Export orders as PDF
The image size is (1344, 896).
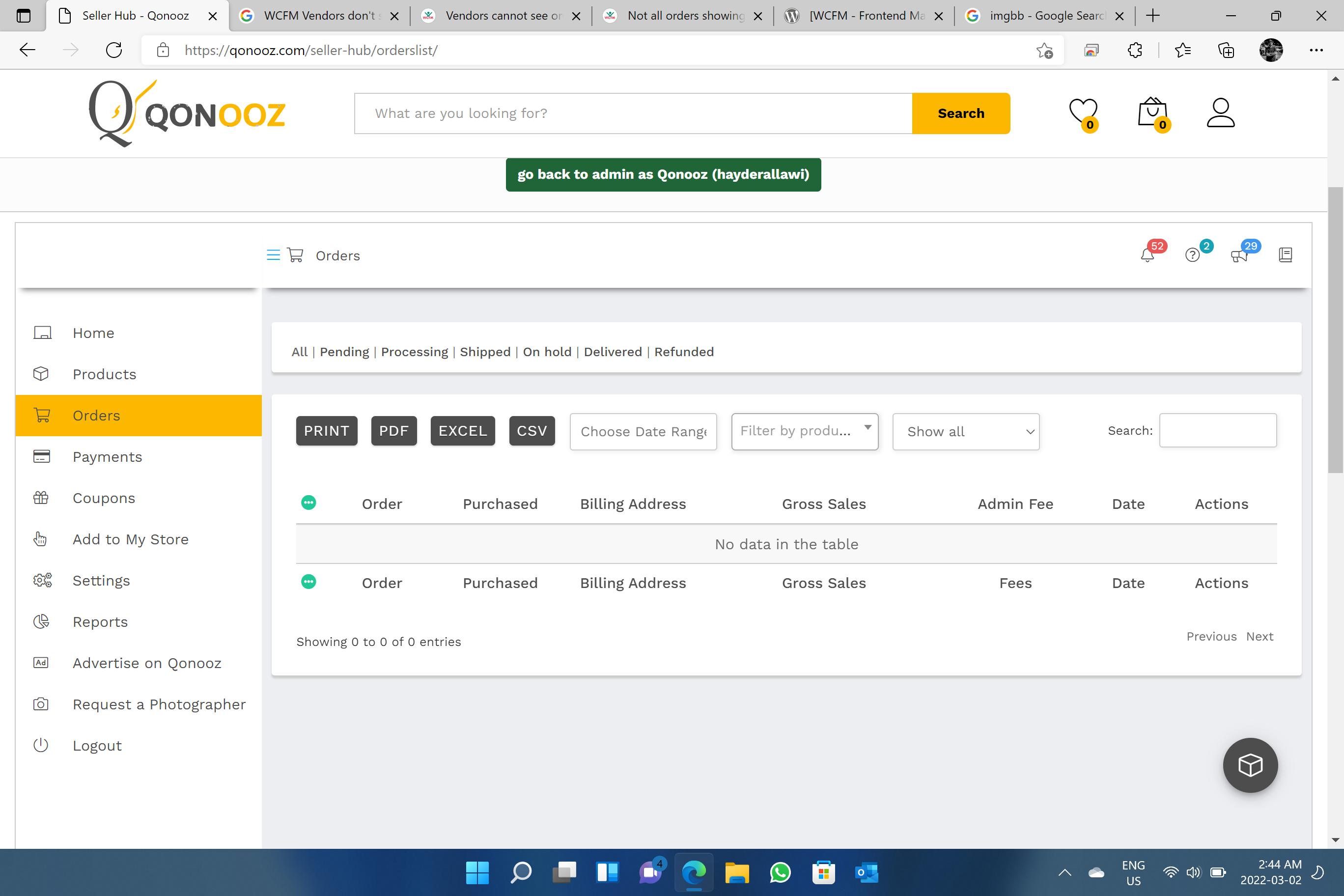coord(393,430)
